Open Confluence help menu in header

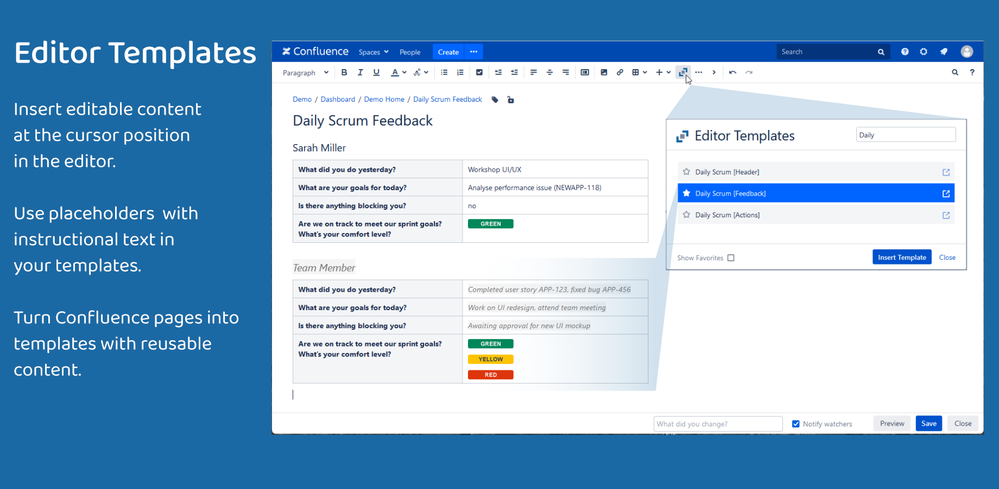[905, 52]
